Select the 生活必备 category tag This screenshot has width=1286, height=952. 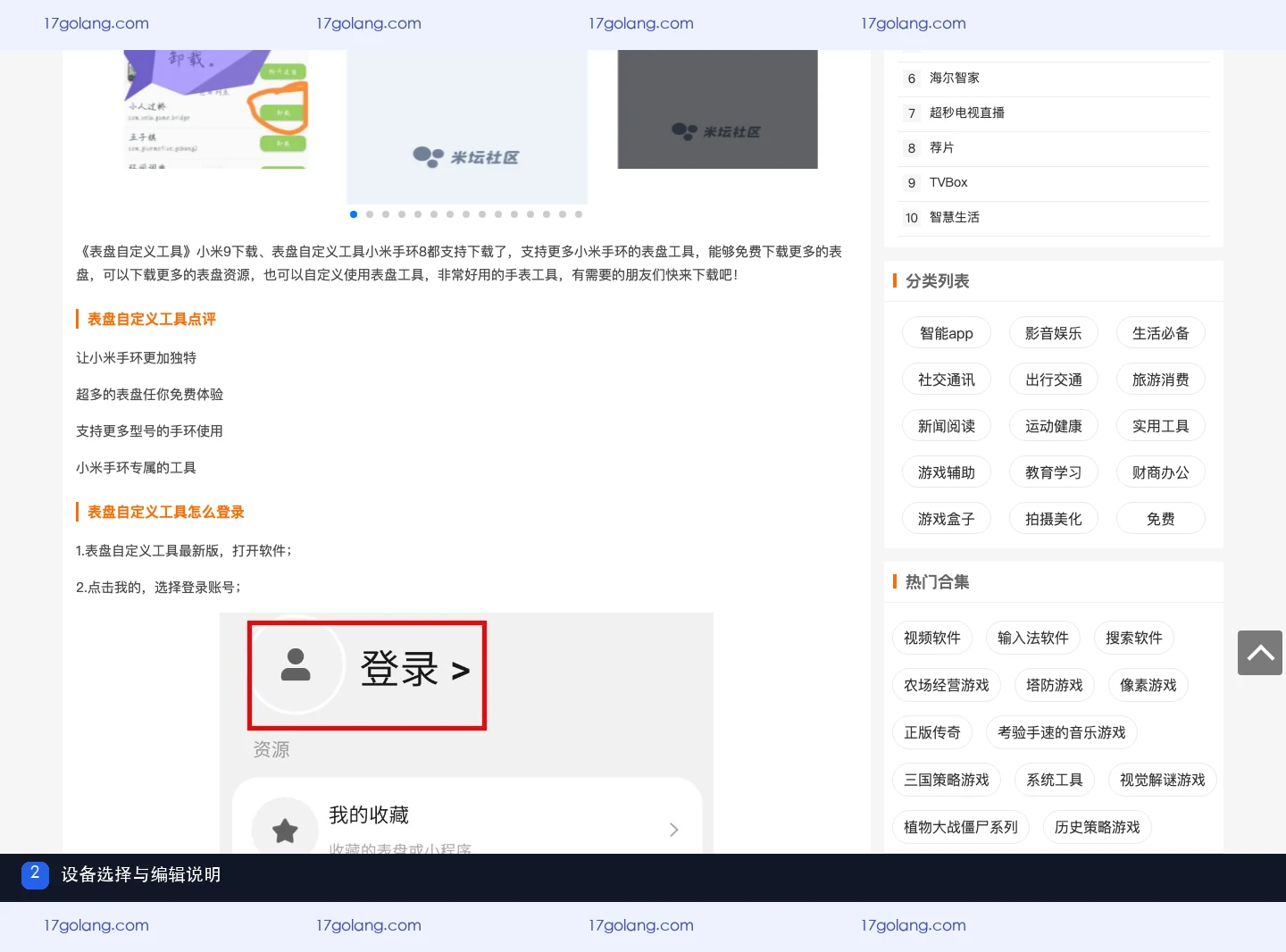pyautogui.click(x=1161, y=333)
